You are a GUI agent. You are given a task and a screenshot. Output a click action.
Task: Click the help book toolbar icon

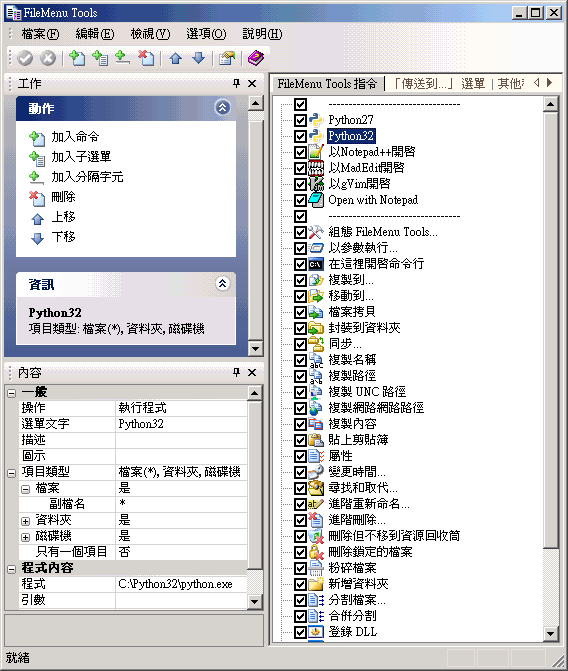tap(256, 58)
